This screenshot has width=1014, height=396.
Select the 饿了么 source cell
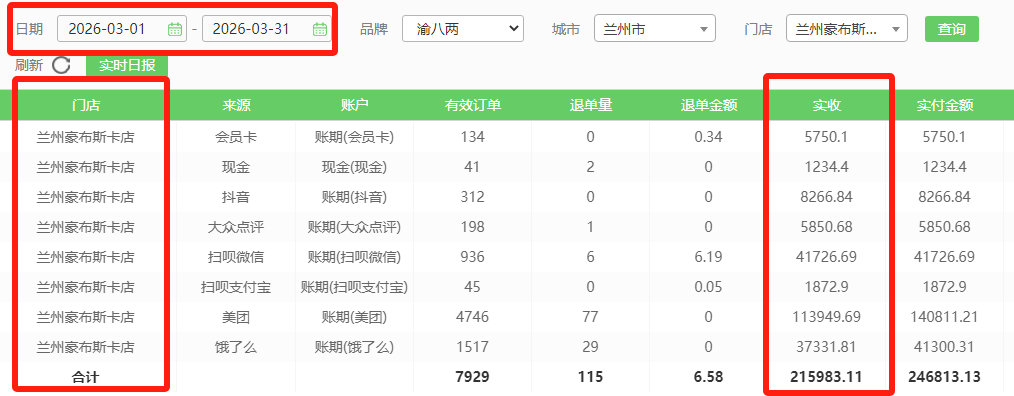coord(236,347)
